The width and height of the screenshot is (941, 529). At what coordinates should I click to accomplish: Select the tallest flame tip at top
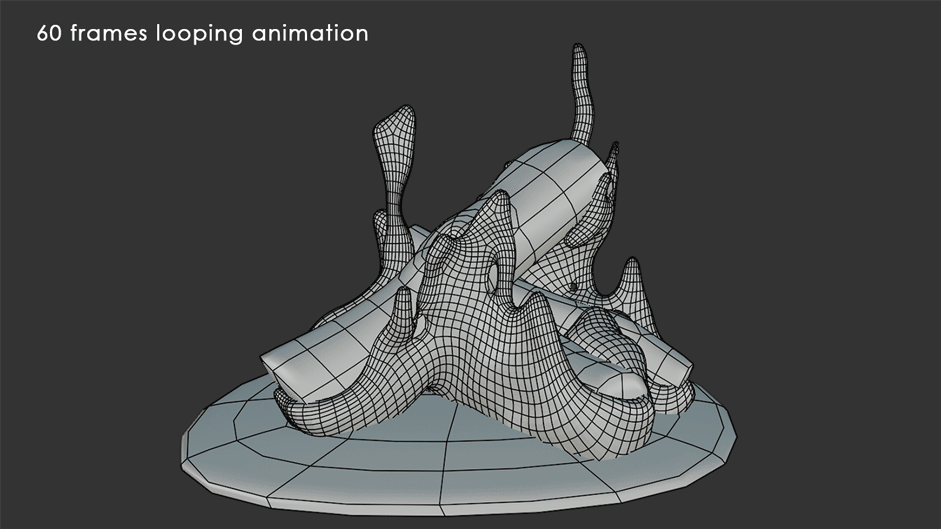579,55
